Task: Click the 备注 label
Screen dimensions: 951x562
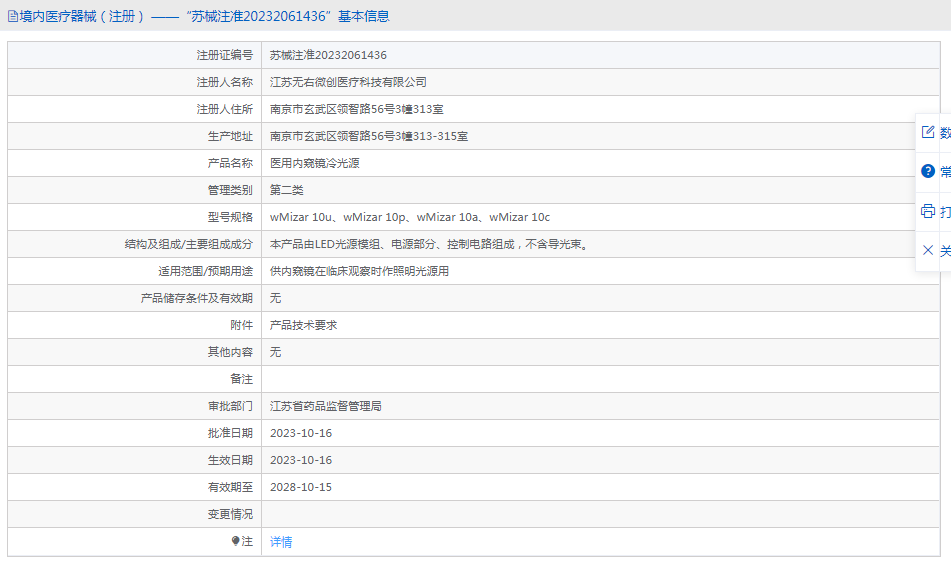Action: click(x=241, y=379)
